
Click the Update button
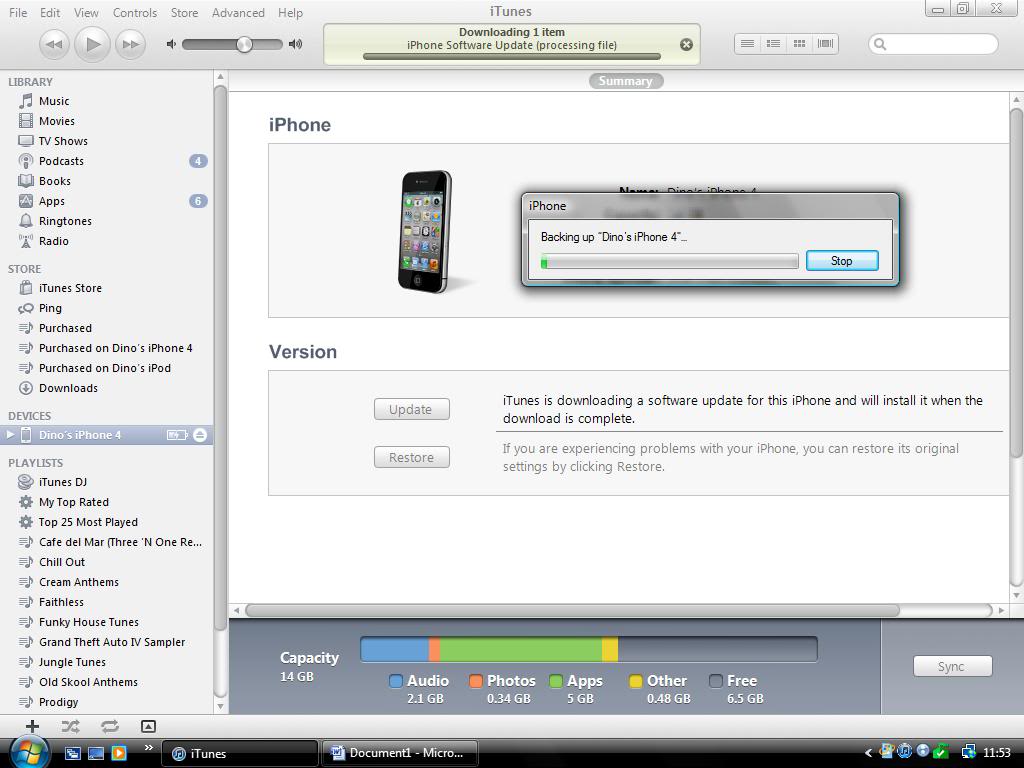point(411,409)
